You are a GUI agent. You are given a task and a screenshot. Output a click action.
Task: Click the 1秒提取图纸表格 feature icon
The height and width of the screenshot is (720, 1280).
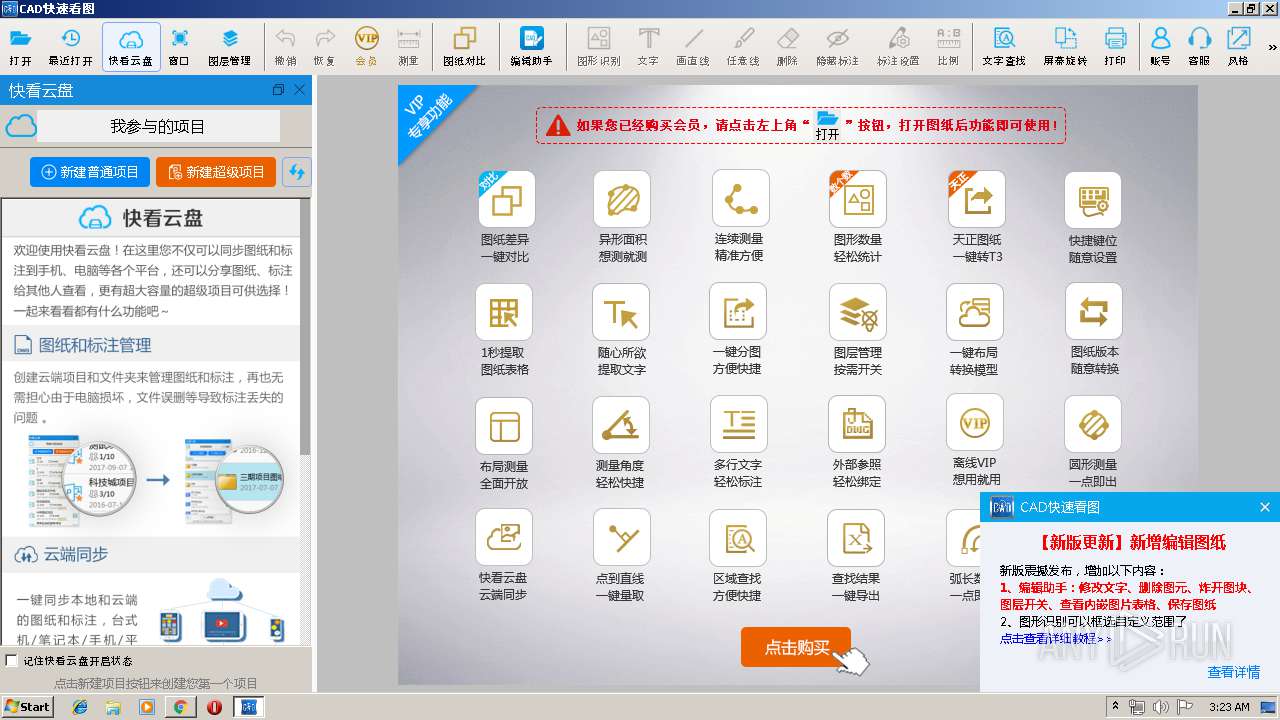pos(504,312)
